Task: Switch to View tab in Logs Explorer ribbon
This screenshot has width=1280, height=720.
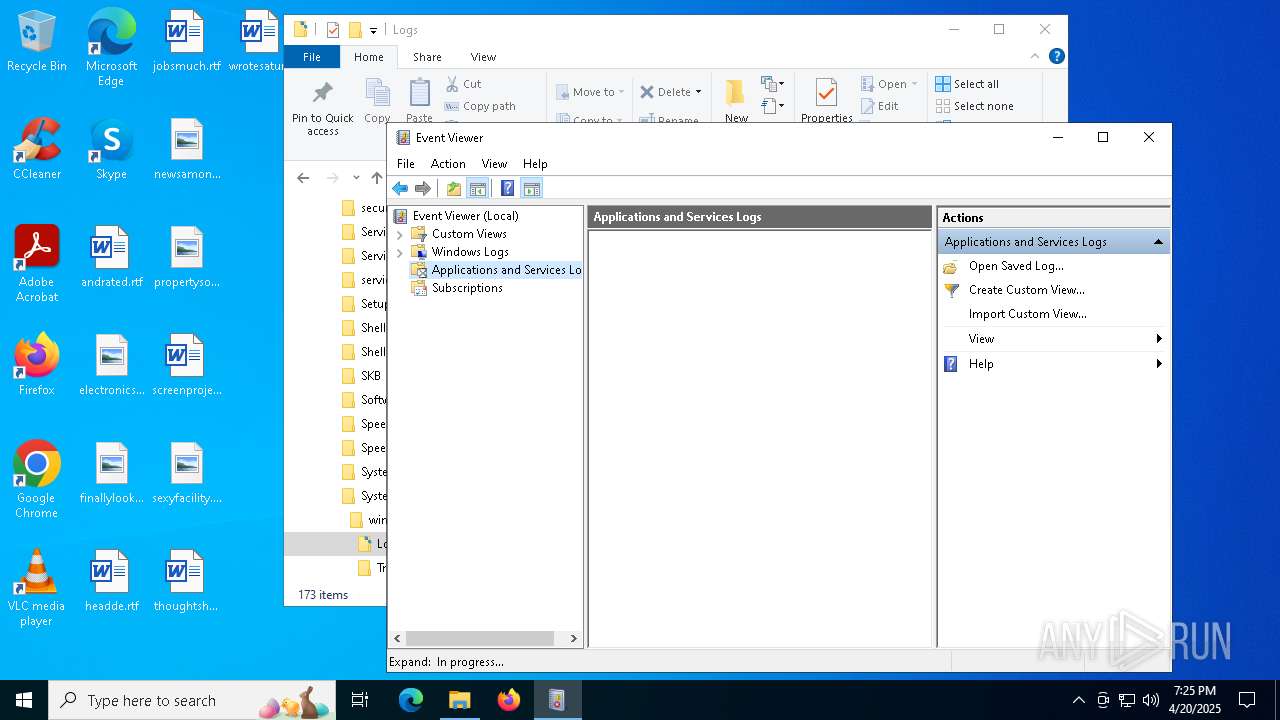Action: [483, 57]
